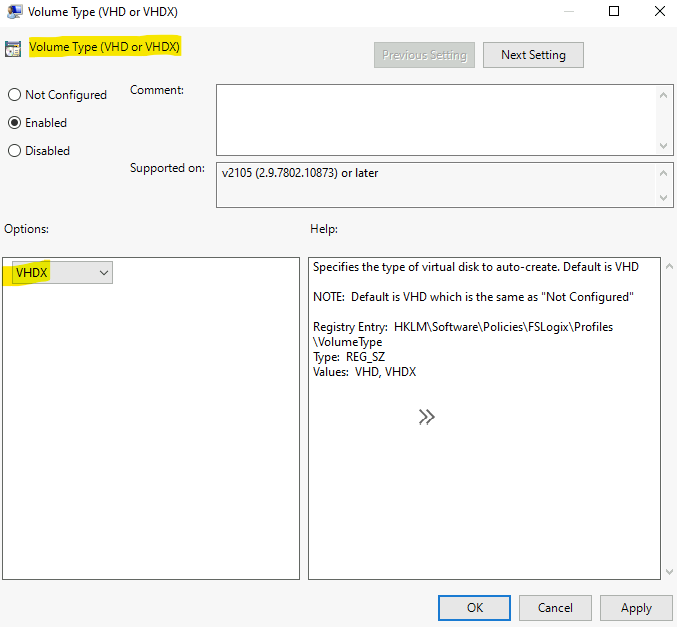Open the VHDX volume type dropdown

[63, 272]
